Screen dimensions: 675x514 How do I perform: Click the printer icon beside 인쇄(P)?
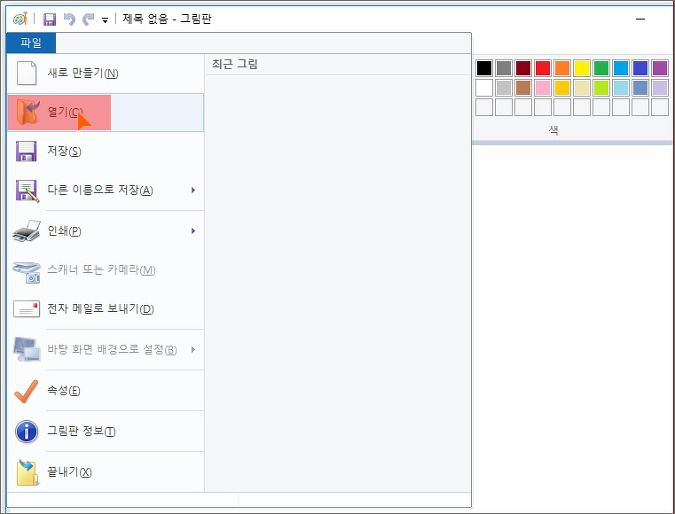(27, 231)
